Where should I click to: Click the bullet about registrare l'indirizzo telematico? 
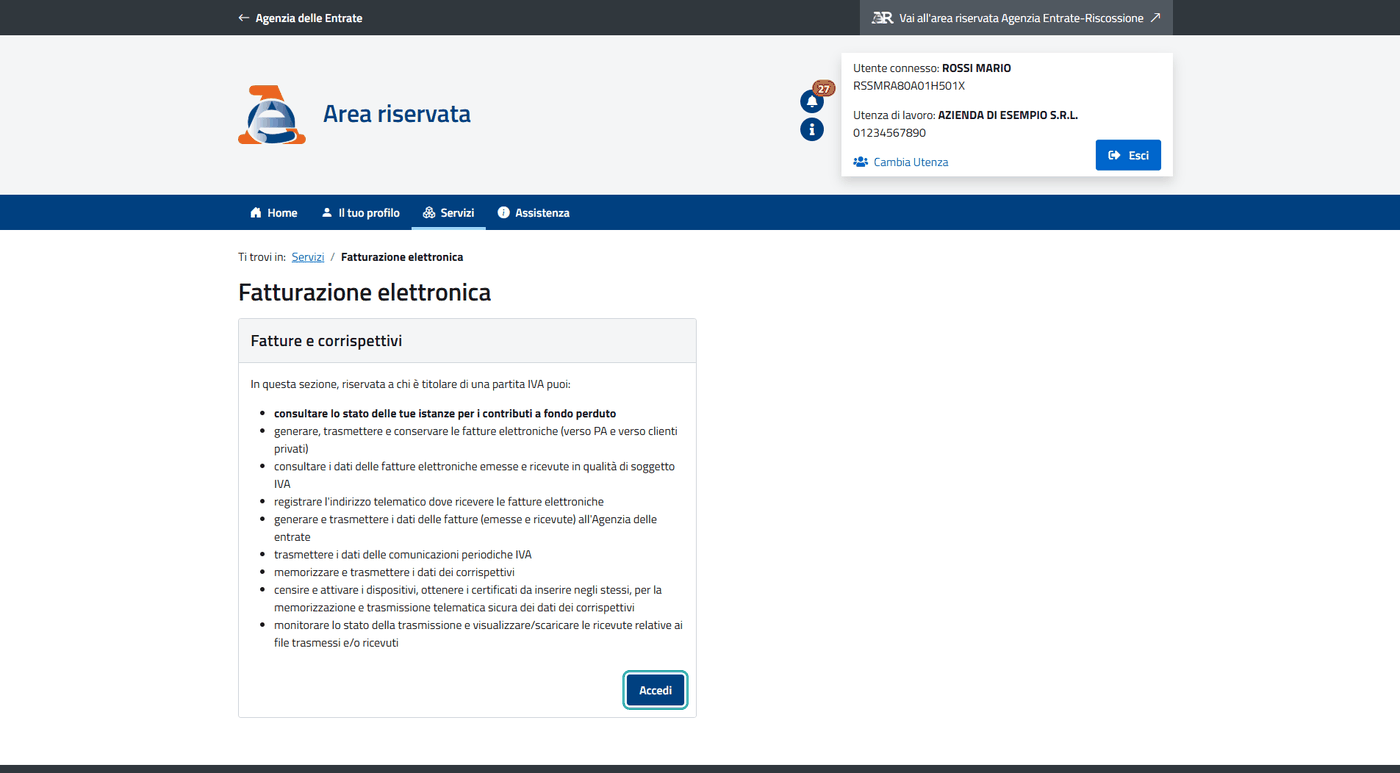439,502
